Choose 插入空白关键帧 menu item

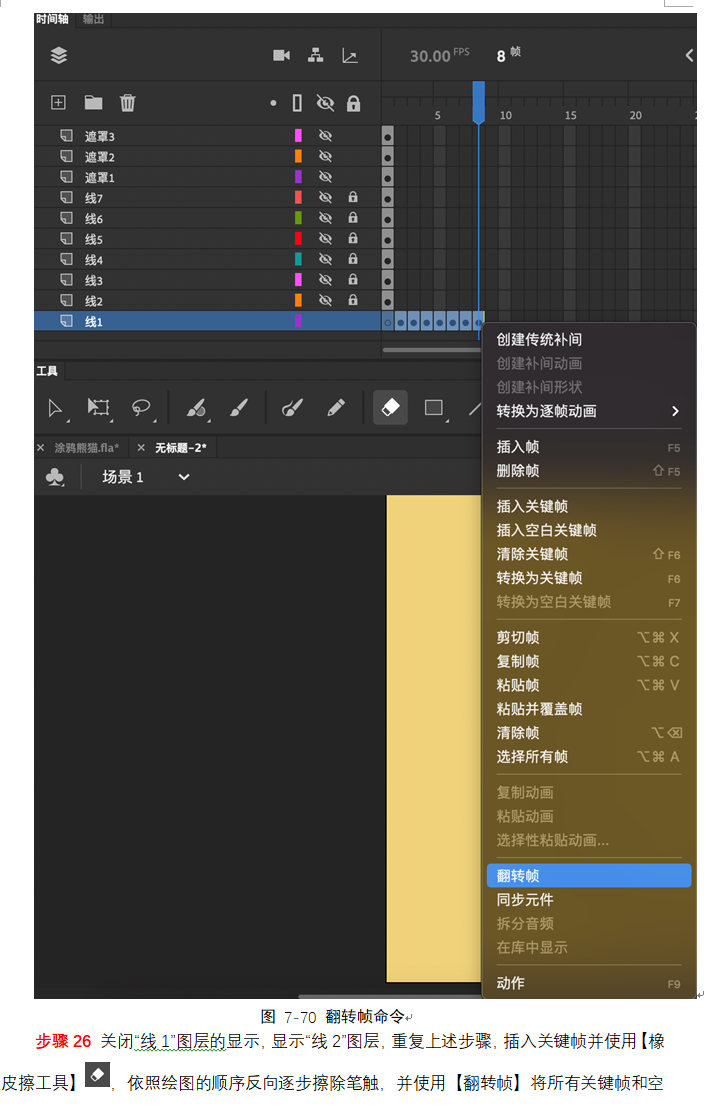point(589,530)
